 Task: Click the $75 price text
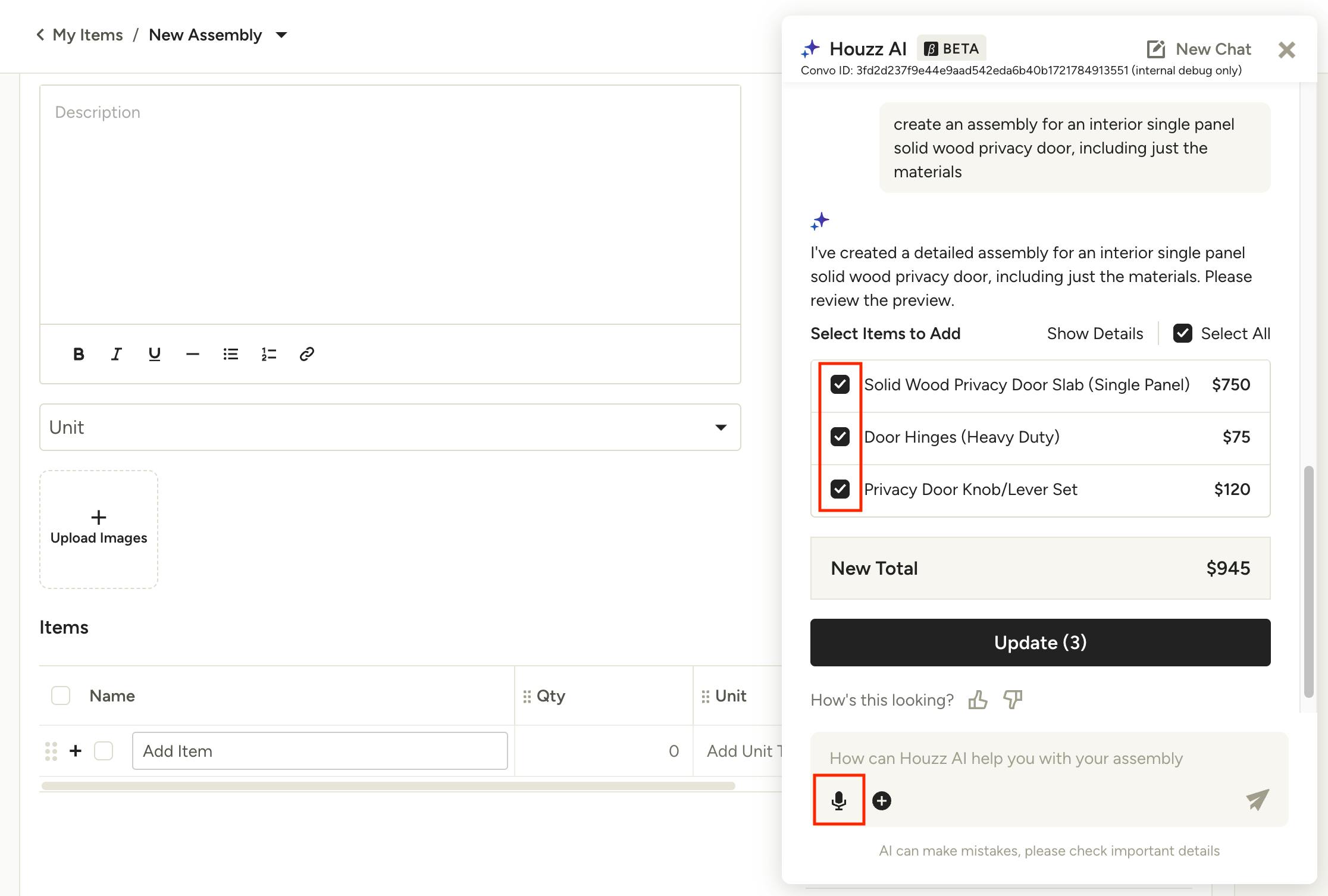[1236, 437]
